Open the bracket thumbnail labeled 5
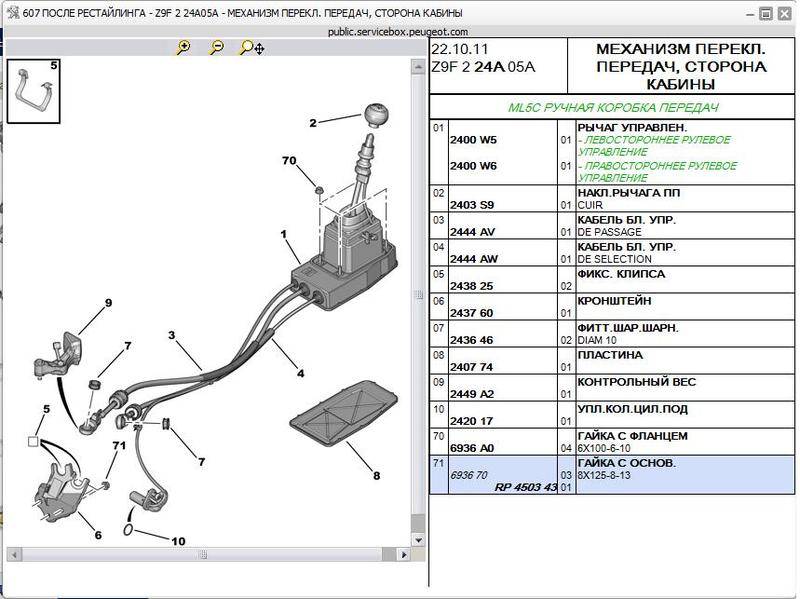Image resolution: width=800 pixels, height=599 pixels. pos(34,90)
